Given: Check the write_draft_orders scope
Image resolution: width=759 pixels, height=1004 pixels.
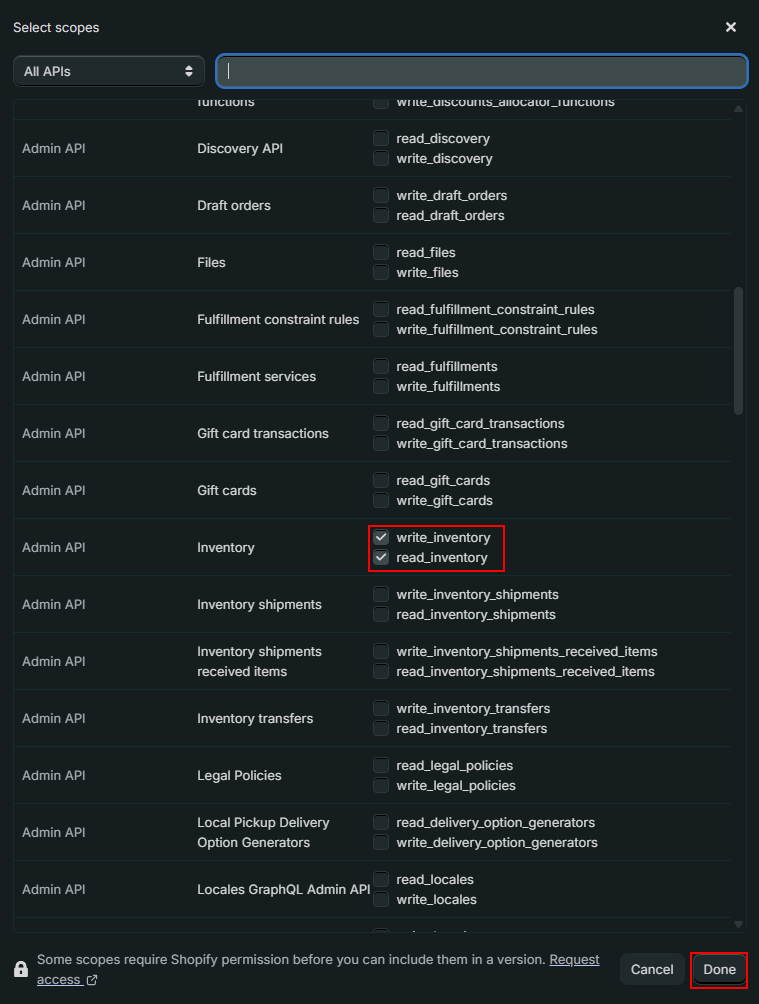Looking at the screenshot, I should [381, 196].
